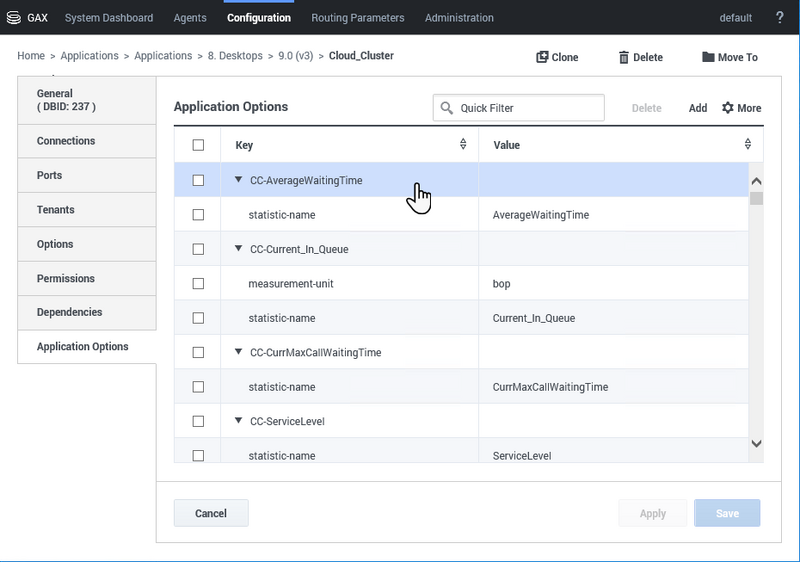Screen dimensions: 800x562
Task: Click the Value column sort arrows
Action: 748,145
